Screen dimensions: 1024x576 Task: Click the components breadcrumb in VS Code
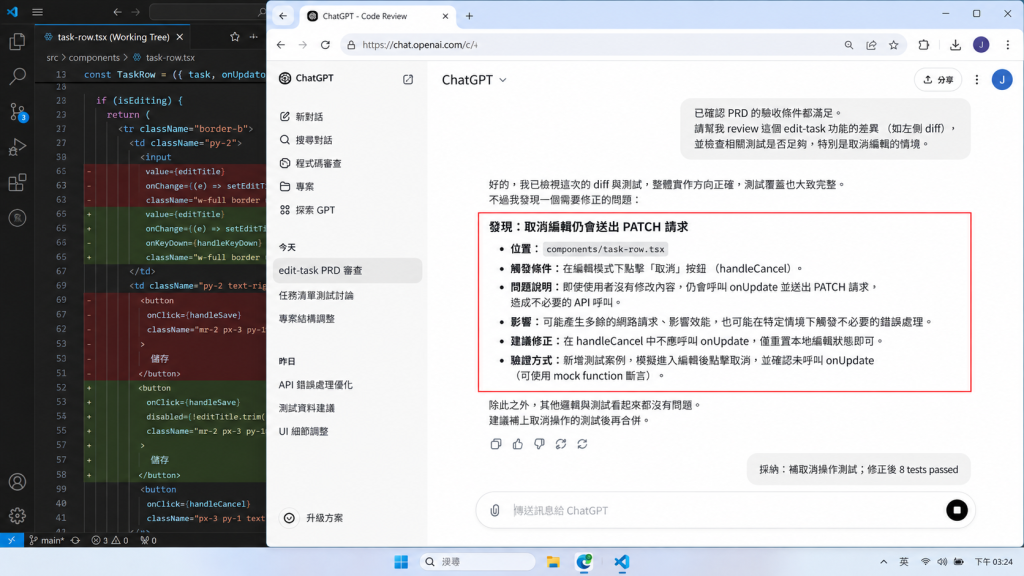click(x=94, y=57)
